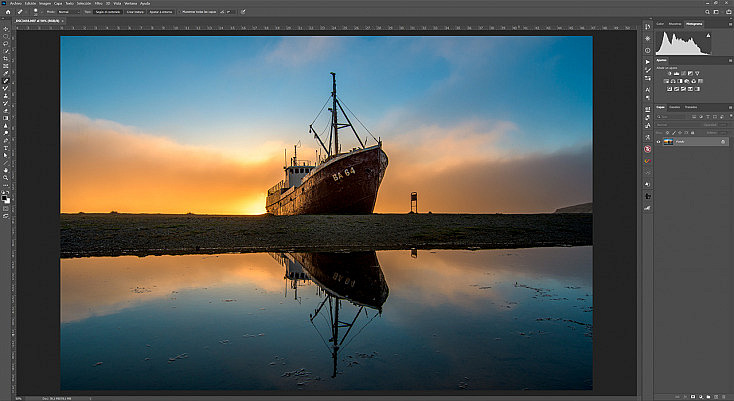
Task: Toggle lock transparent pixels in Capas panel
Action: [x=668, y=133]
